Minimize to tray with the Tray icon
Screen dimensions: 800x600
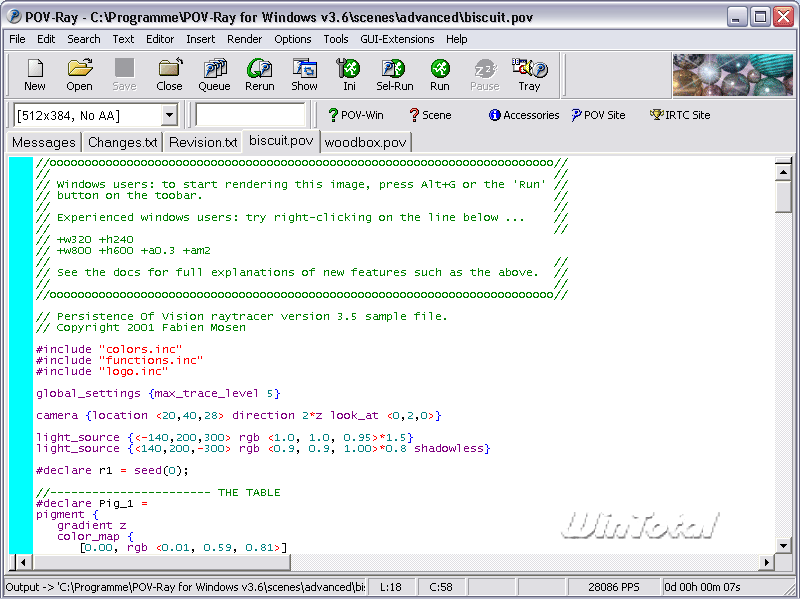pos(530,74)
